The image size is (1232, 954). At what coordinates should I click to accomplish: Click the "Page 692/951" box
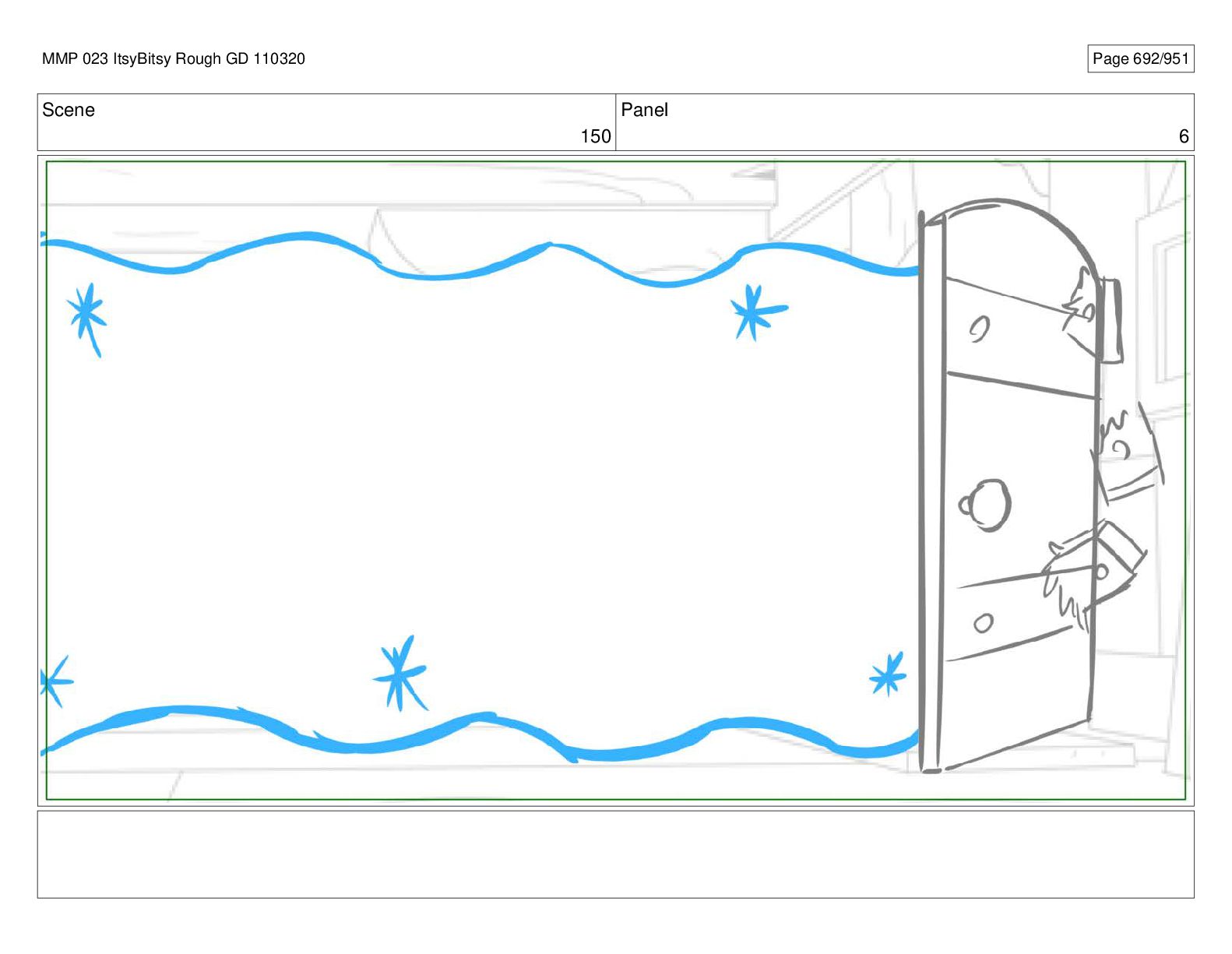1140,58
